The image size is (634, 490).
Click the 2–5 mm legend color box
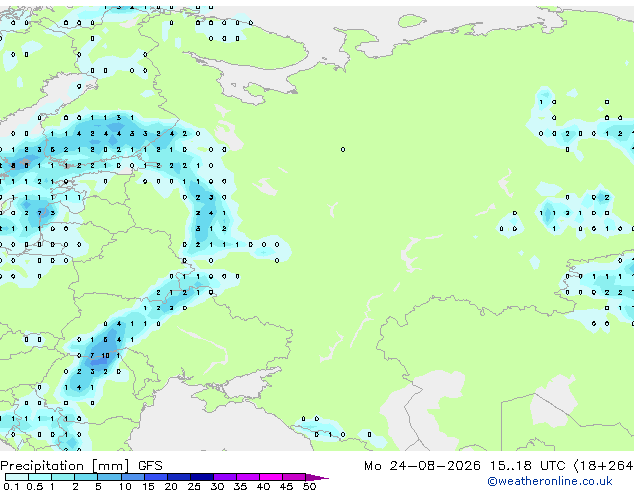click(86, 477)
